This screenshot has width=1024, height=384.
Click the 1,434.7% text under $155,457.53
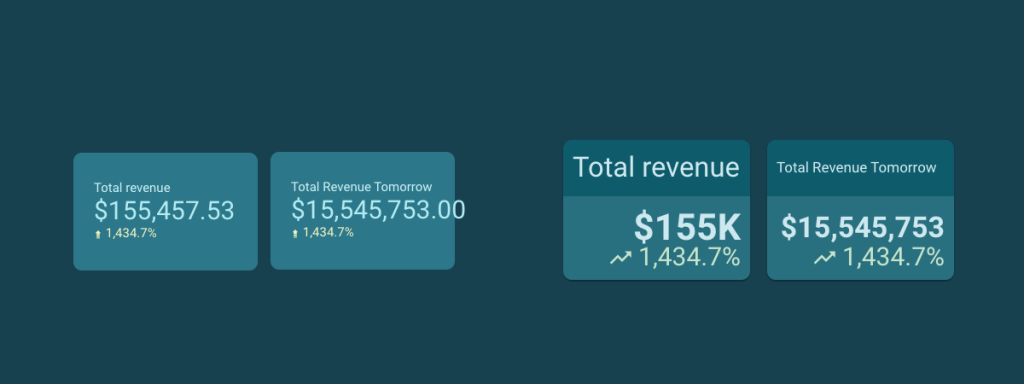[x=131, y=232]
